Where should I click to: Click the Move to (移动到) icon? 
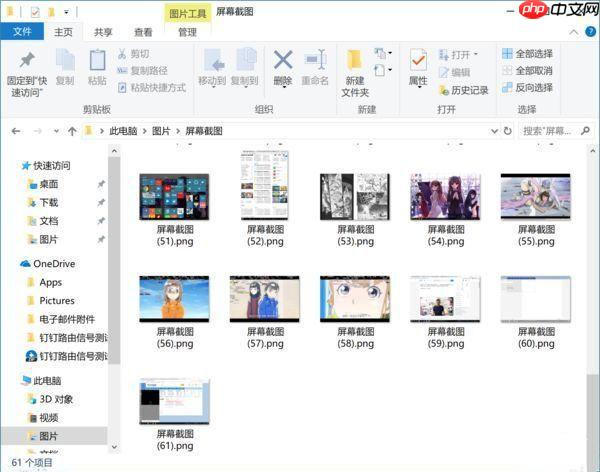pos(212,66)
